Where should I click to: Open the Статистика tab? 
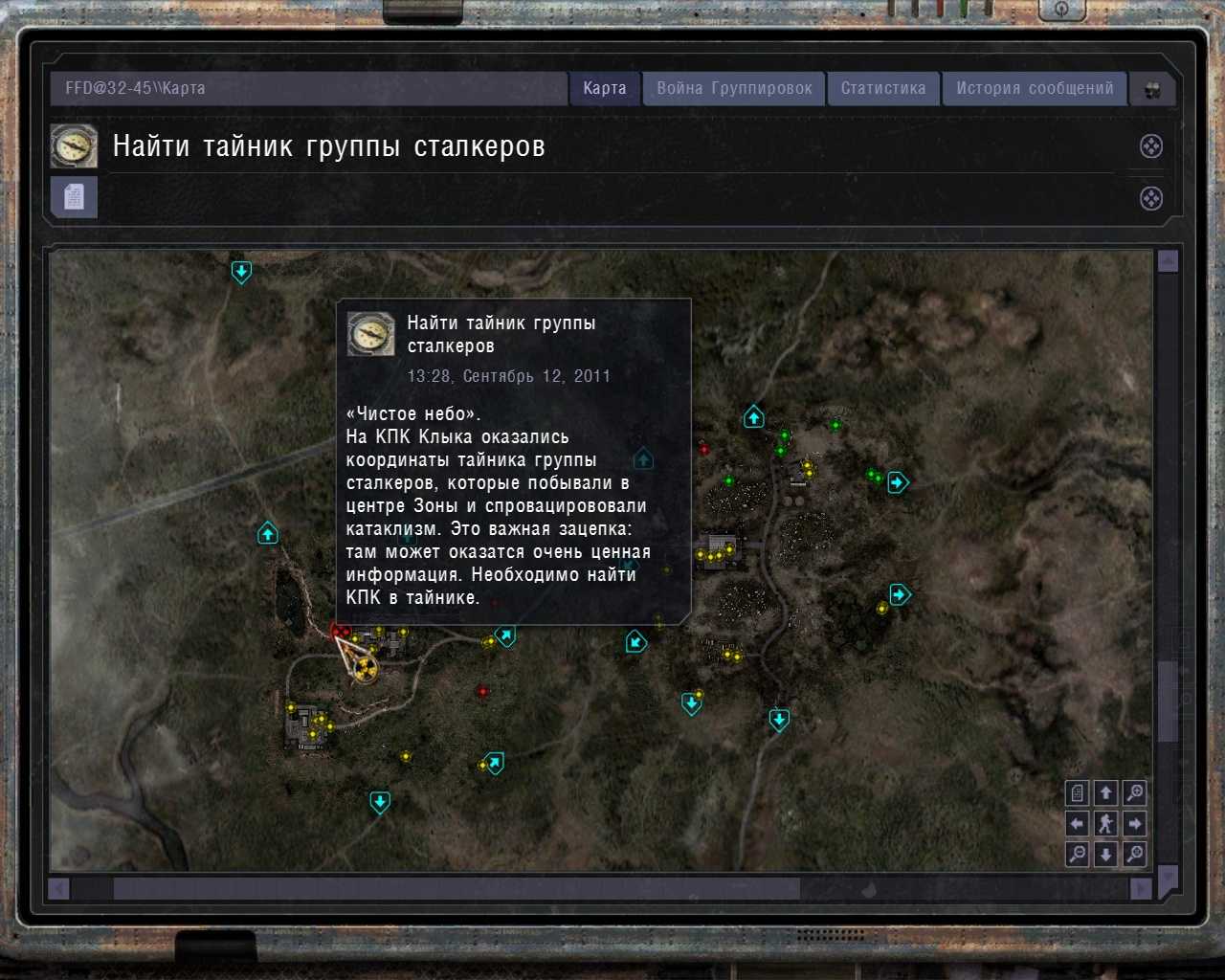click(x=883, y=88)
